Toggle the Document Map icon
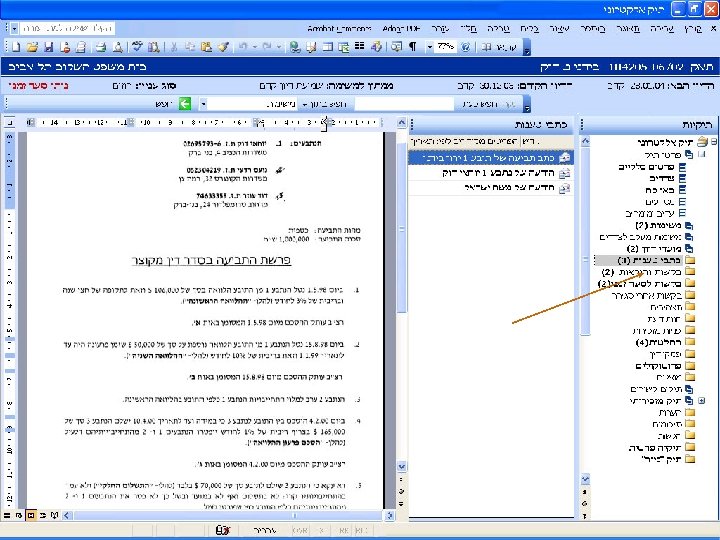Screen dimensions: 720x540 pos(397,47)
